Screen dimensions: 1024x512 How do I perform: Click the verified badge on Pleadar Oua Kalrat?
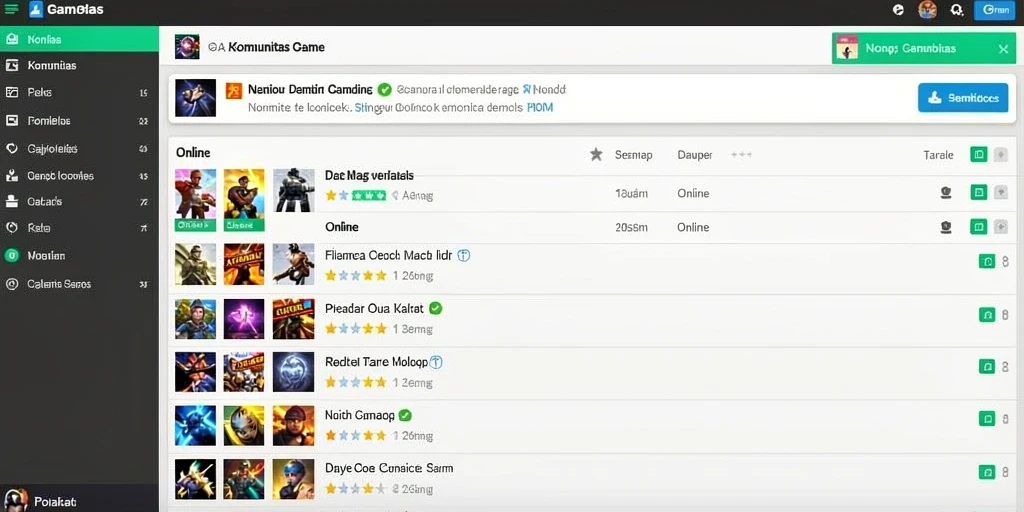(436, 308)
